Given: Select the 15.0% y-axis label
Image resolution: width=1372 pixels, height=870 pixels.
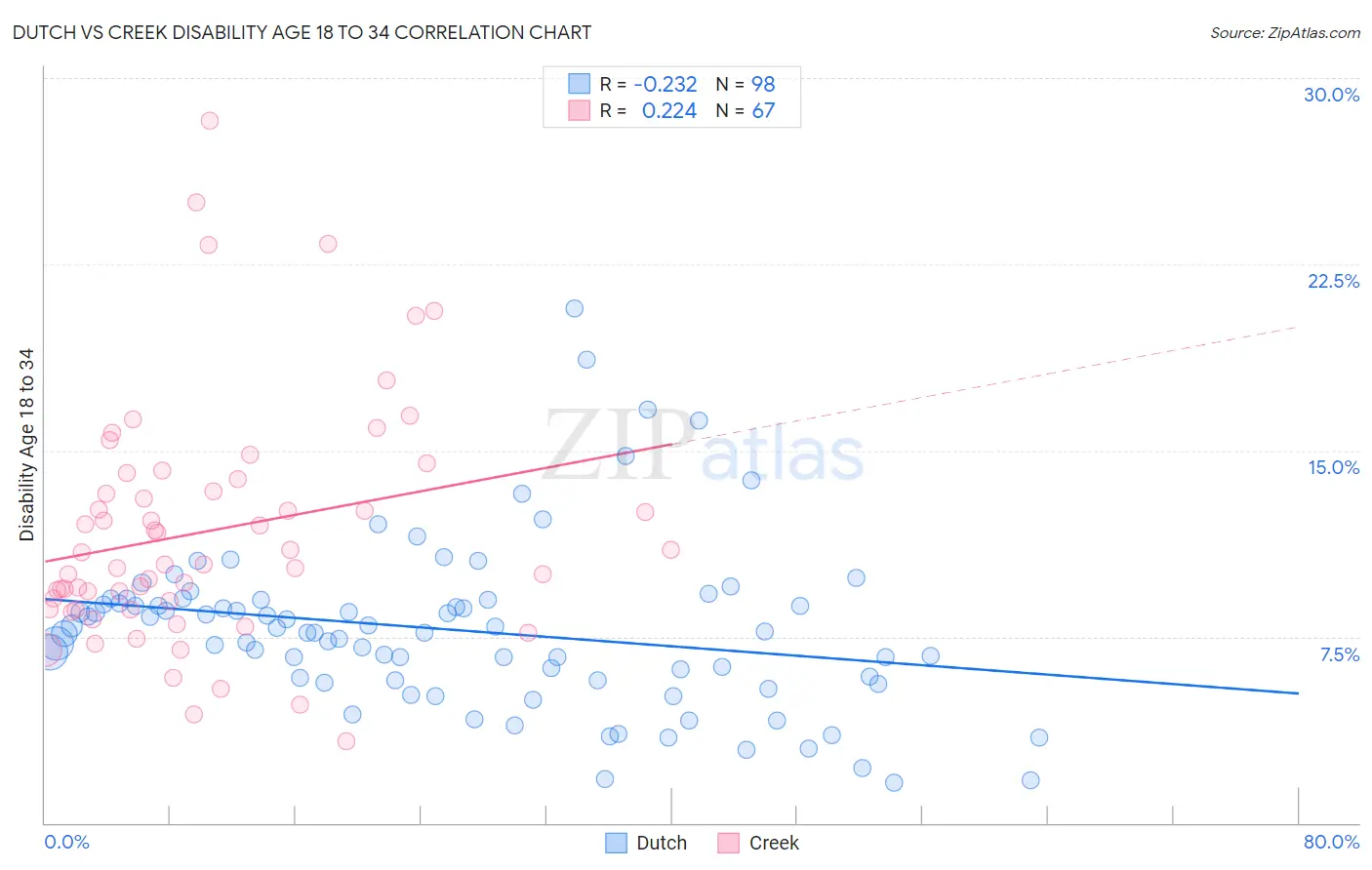Looking at the screenshot, I should point(1333,467).
